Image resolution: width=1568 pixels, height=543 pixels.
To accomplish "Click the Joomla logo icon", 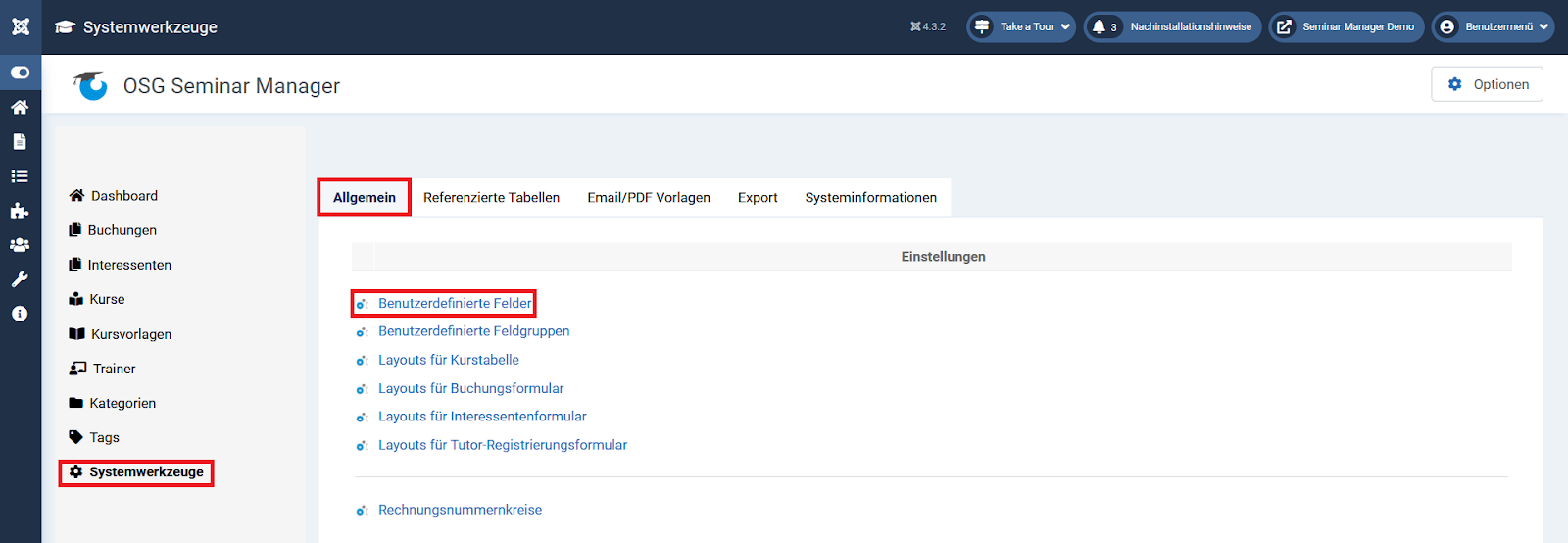I will pyautogui.click(x=21, y=26).
